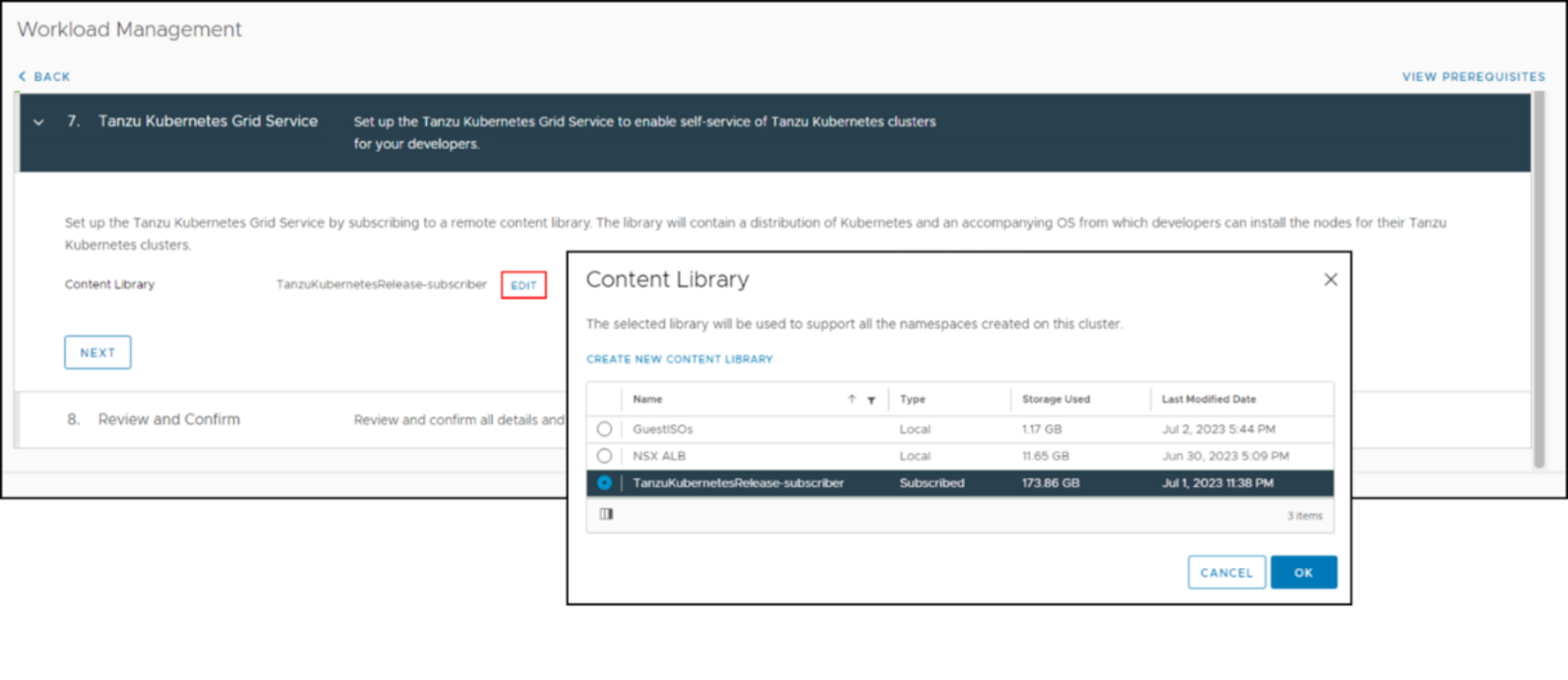Click the sort arrow in Name column
The height and width of the screenshot is (680, 1568).
pyautogui.click(x=852, y=399)
